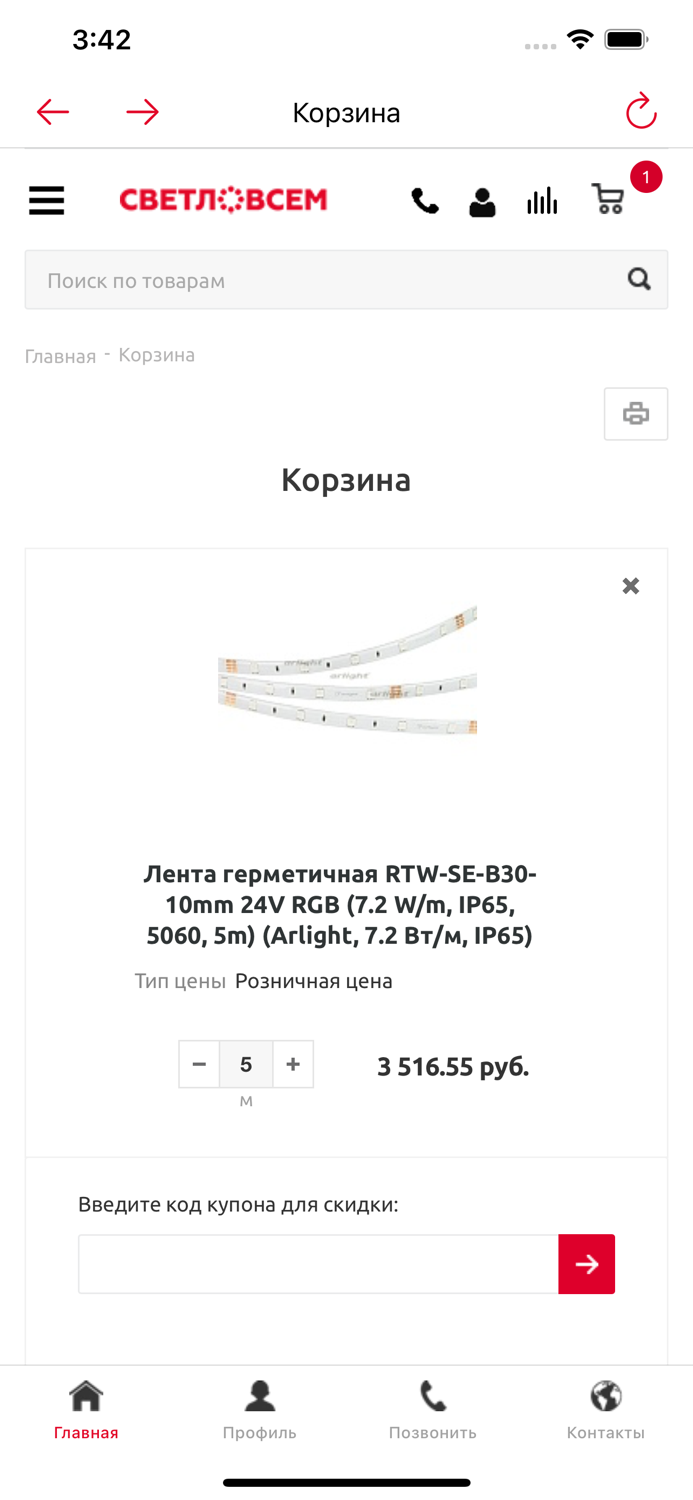Open the Главная breadcrumb link
693x1500 pixels.
pos(60,355)
